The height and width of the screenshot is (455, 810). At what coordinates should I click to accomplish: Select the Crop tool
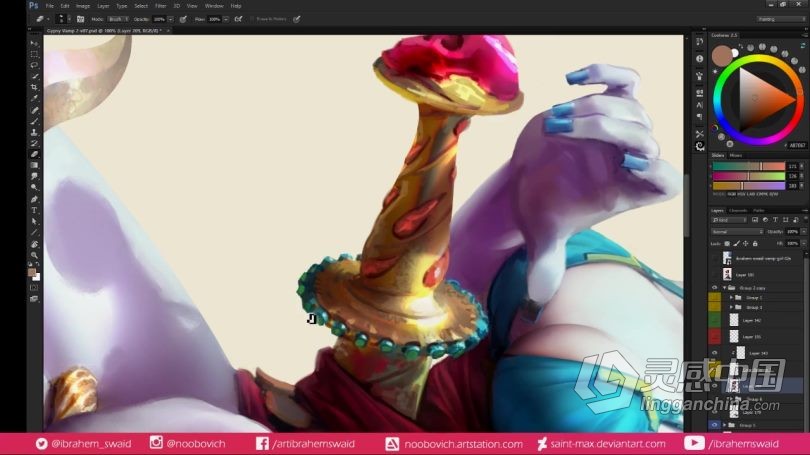[34, 87]
